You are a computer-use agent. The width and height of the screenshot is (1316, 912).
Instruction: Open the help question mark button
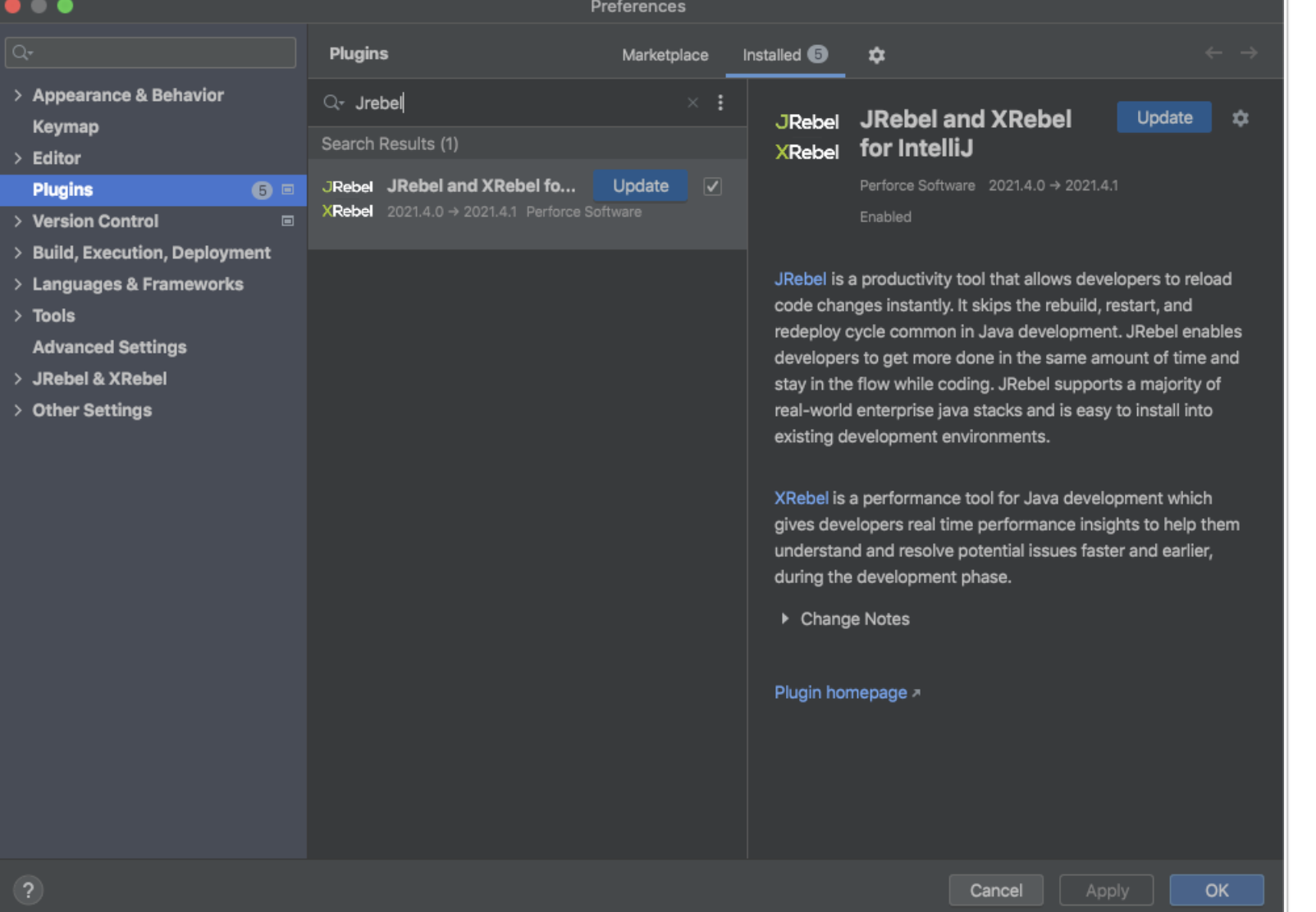(28, 890)
